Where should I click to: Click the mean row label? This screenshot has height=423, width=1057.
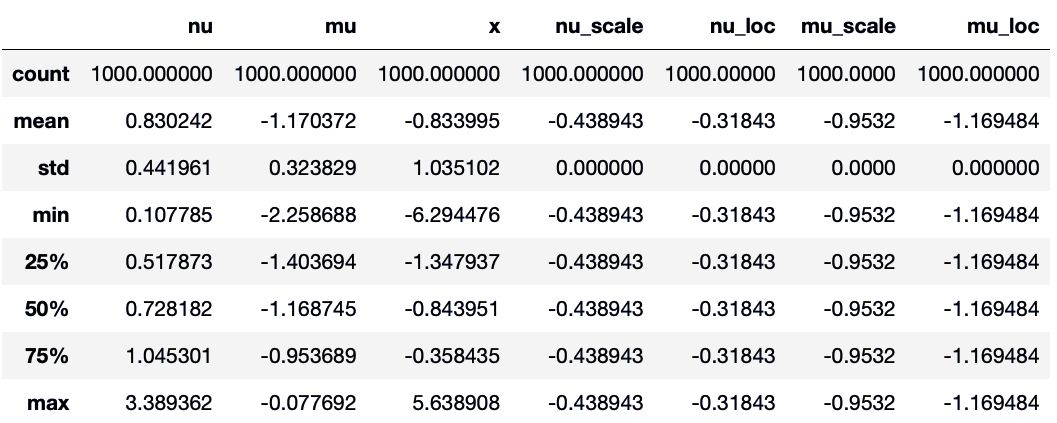pos(41,121)
